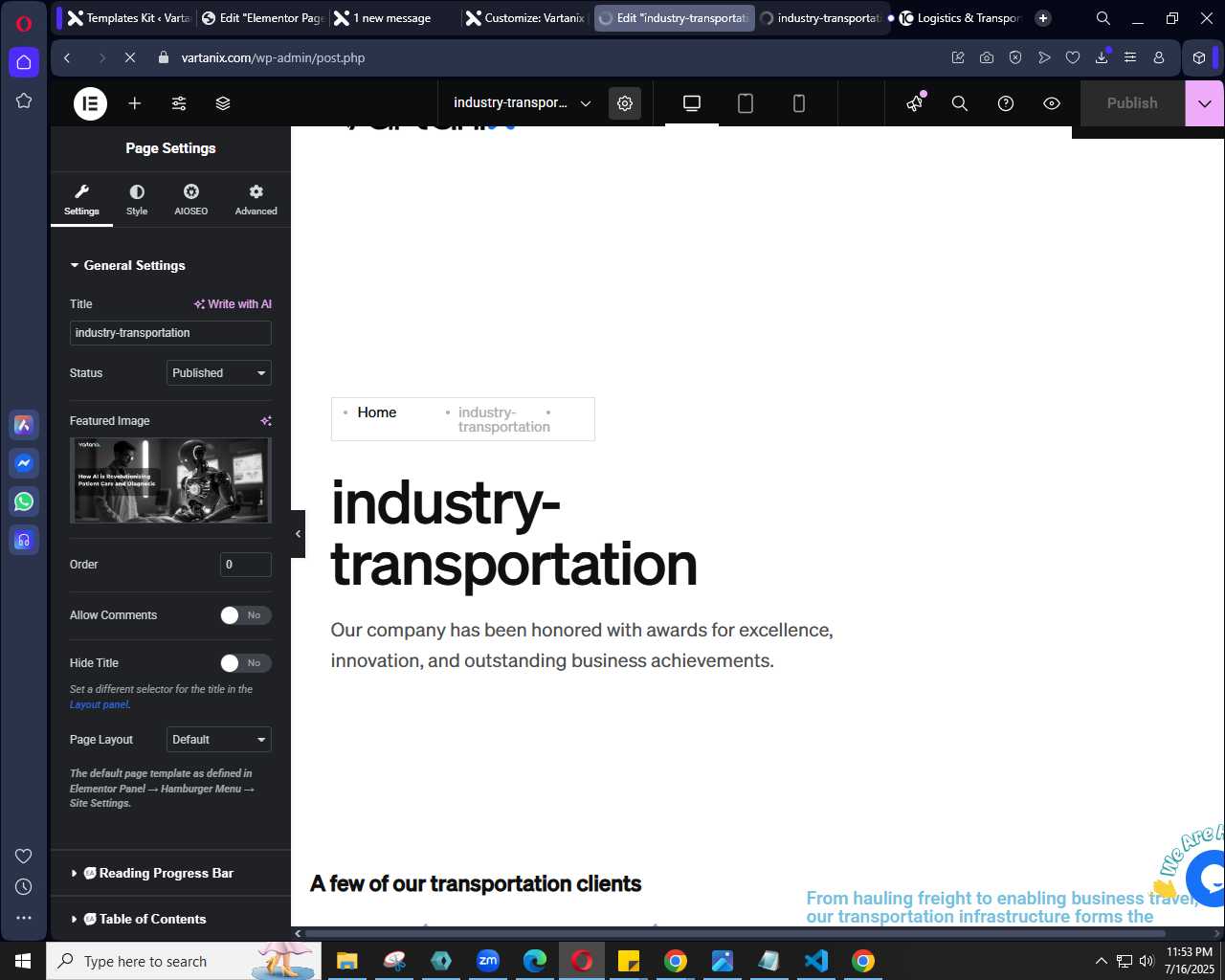
Task: Open Messenger in Opera sidebar
Action: 24,463
